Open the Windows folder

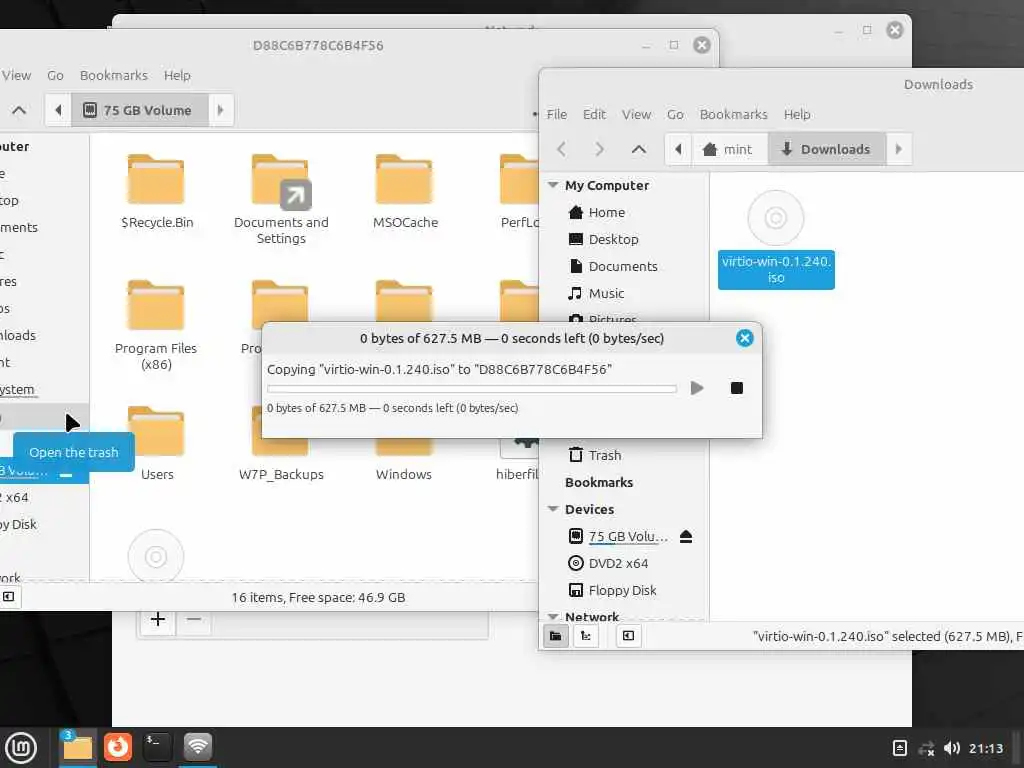(x=404, y=457)
